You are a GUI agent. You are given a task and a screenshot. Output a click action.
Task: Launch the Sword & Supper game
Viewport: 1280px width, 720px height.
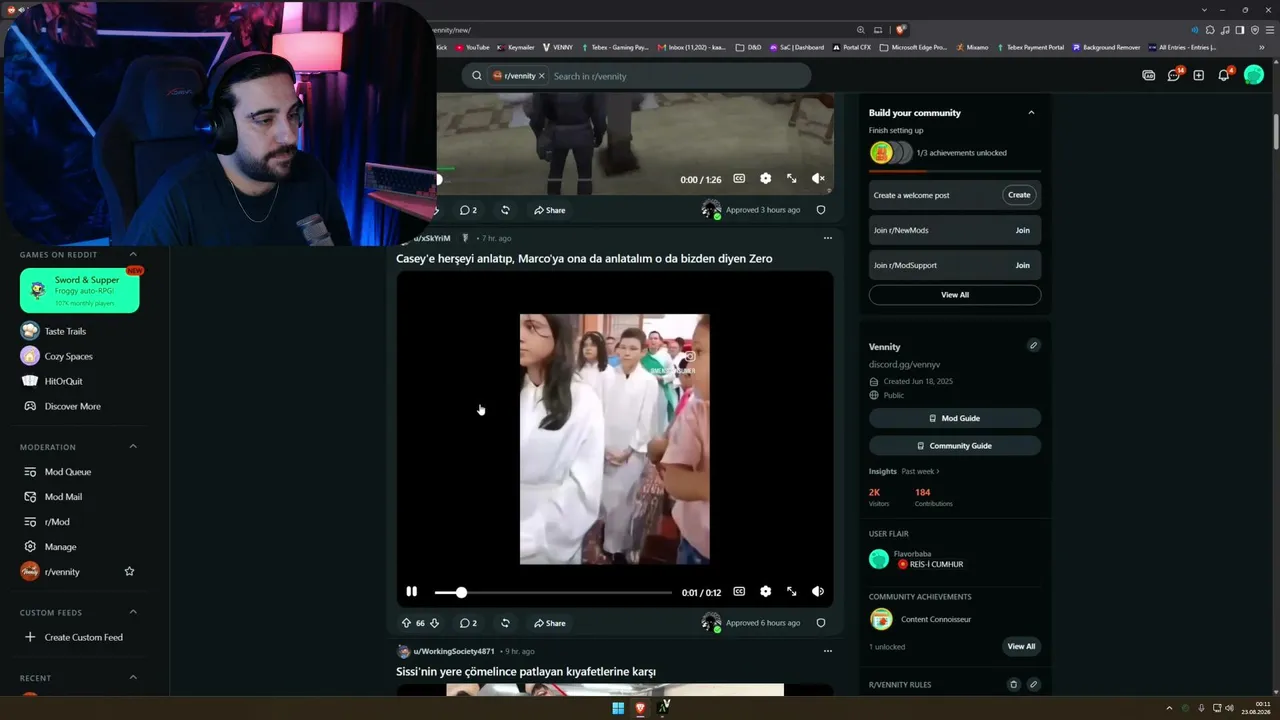click(x=80, y=291)
